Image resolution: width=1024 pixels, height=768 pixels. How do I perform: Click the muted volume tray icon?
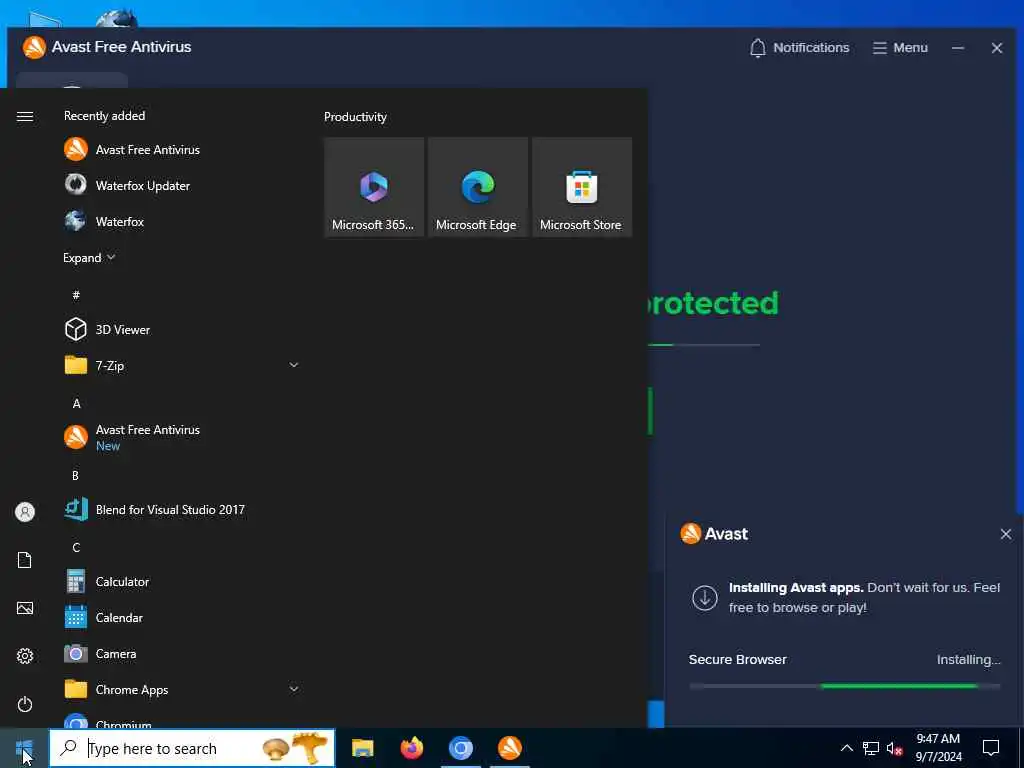(894, 748)
